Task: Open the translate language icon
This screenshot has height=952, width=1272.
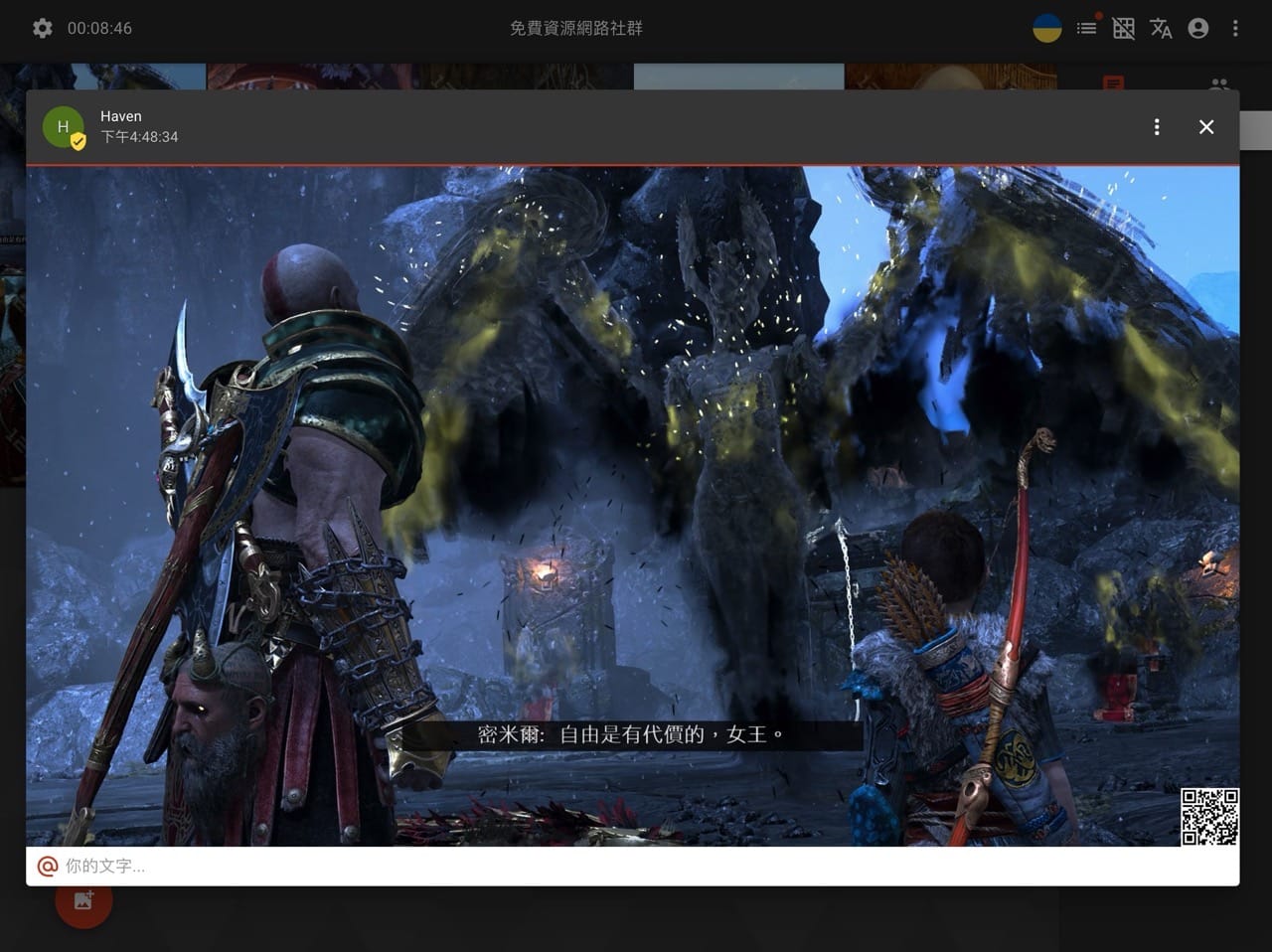Action: pos(1161,28)
